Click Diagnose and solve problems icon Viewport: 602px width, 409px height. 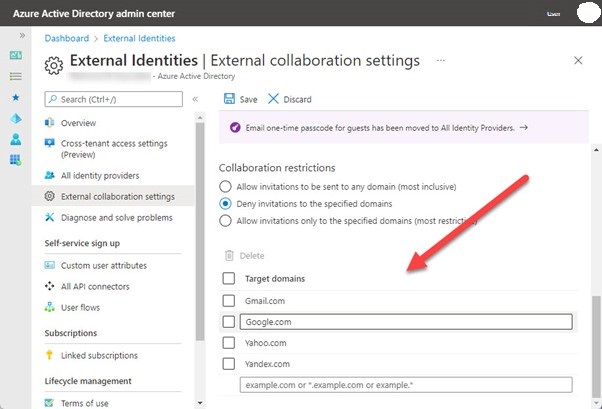pyautogui.click(x=50, y=217)
